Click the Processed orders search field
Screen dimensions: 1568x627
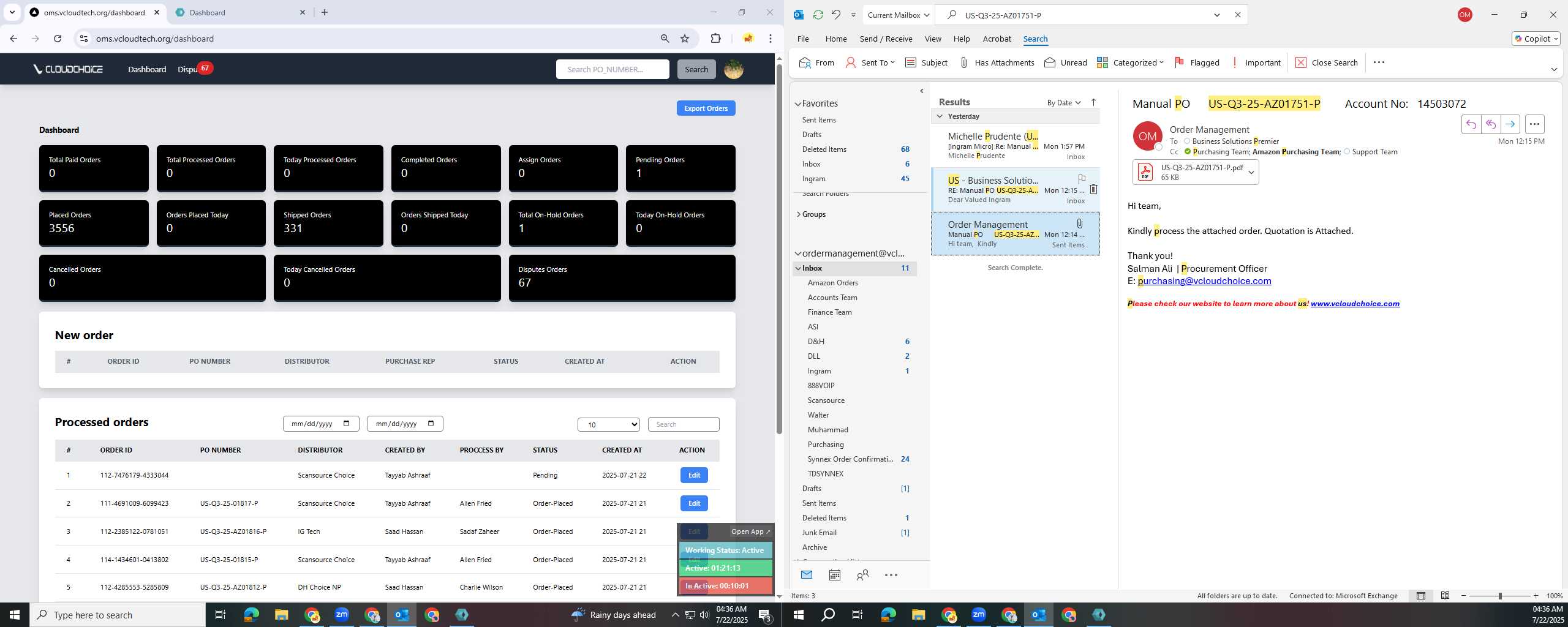(684, 424)
